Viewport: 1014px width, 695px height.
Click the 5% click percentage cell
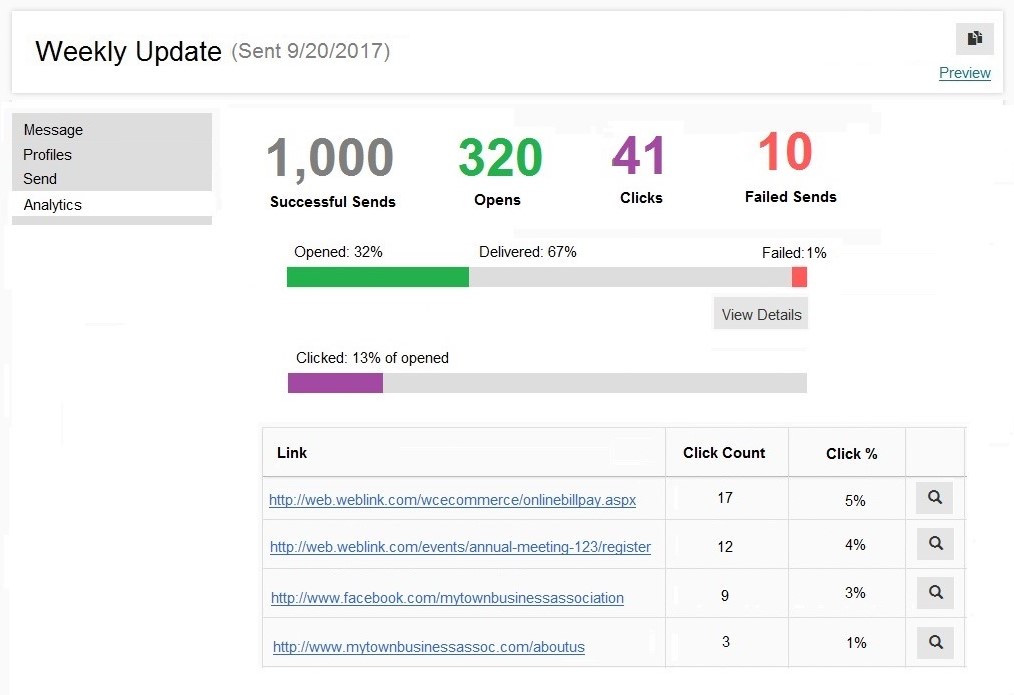855,500
